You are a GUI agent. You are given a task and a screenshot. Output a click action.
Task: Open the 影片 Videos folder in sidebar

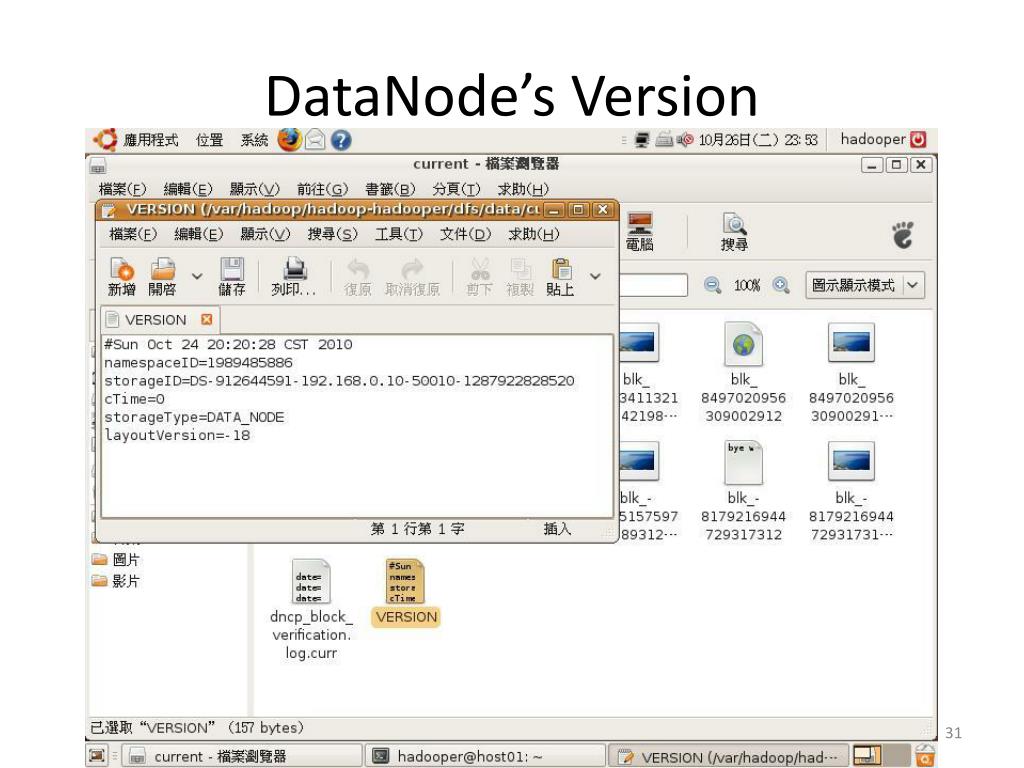click(x=116, y=581)
